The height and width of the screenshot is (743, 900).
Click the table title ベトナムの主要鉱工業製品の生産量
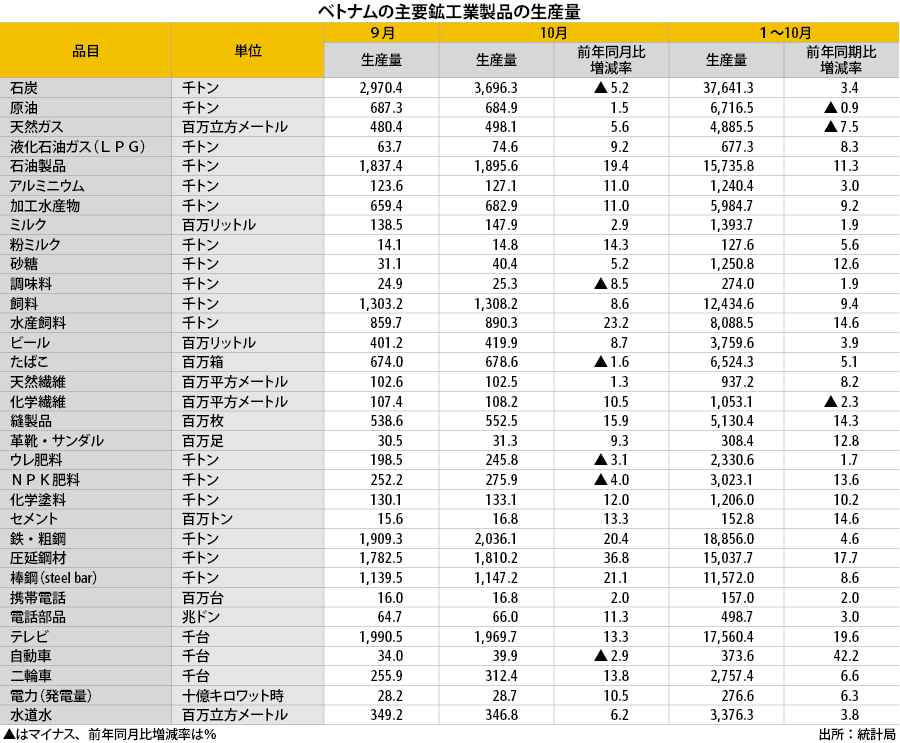[x=449, y=11]
